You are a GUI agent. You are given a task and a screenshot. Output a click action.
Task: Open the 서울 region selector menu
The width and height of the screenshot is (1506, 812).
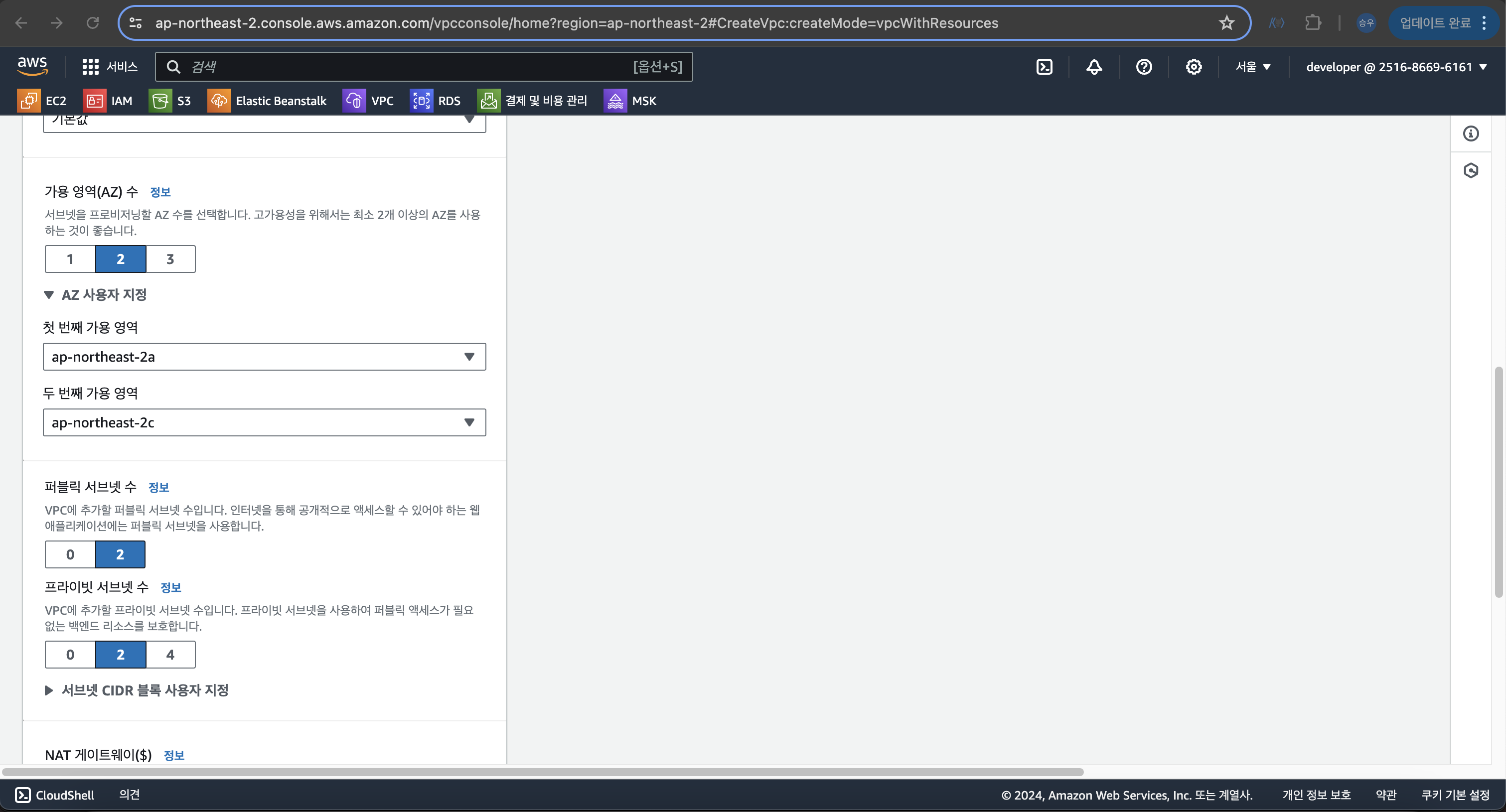(x=1252, y=67)
